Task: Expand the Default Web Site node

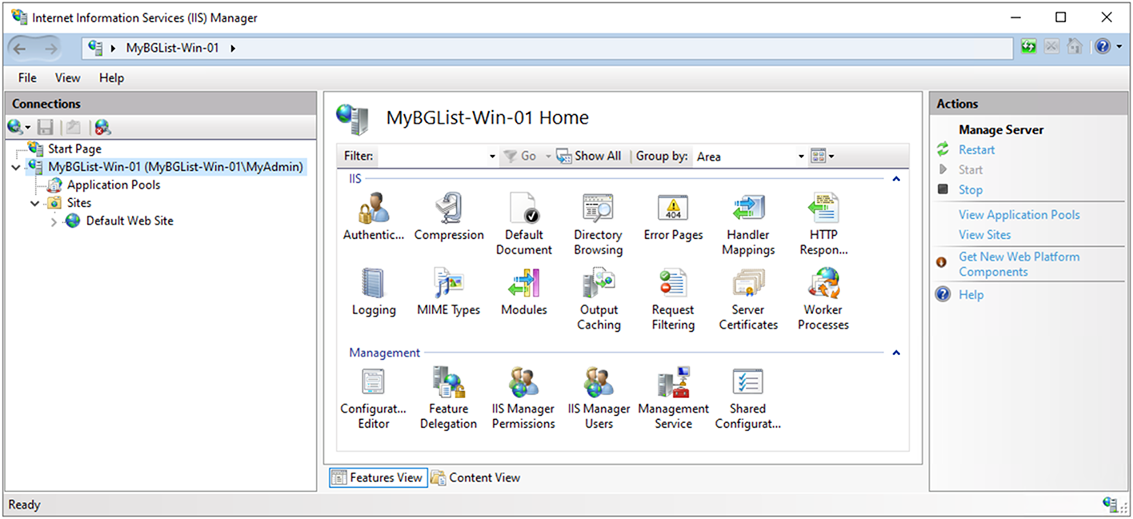Action: point(53,221)
